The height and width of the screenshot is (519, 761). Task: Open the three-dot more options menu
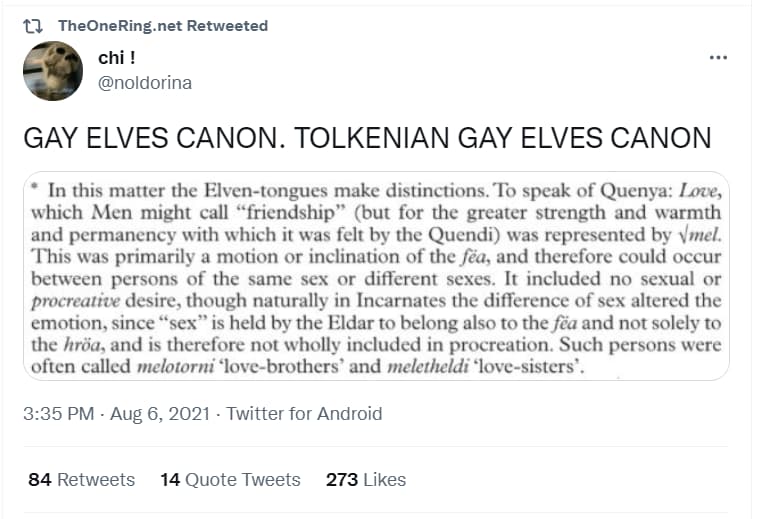pyautogui.click(x=718, y=58)
